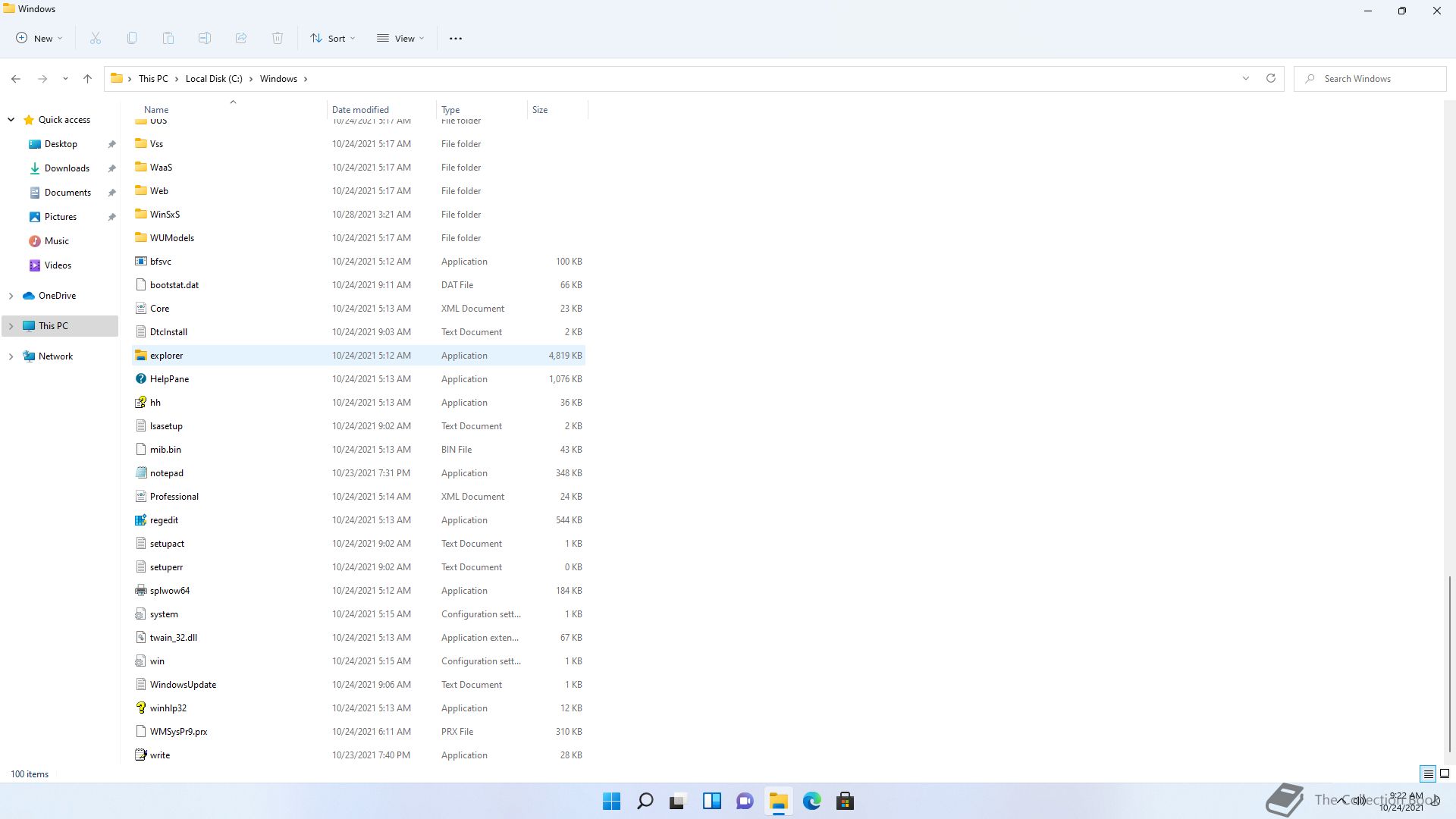
Task: Open Desktop in Quick access
Action: point(61,144)
